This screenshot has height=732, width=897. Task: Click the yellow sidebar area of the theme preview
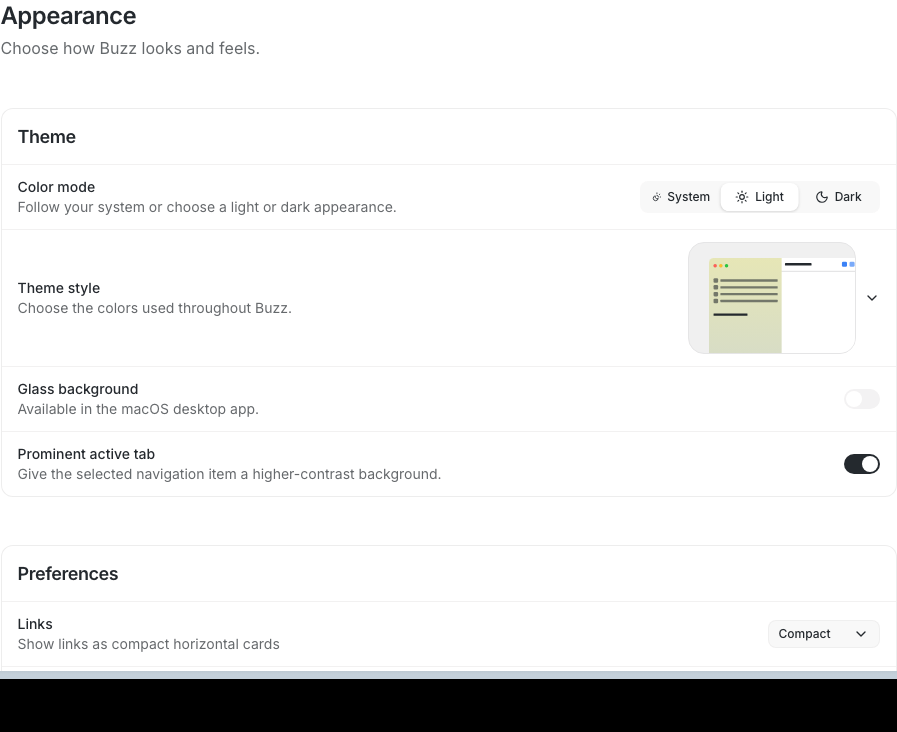745,305
